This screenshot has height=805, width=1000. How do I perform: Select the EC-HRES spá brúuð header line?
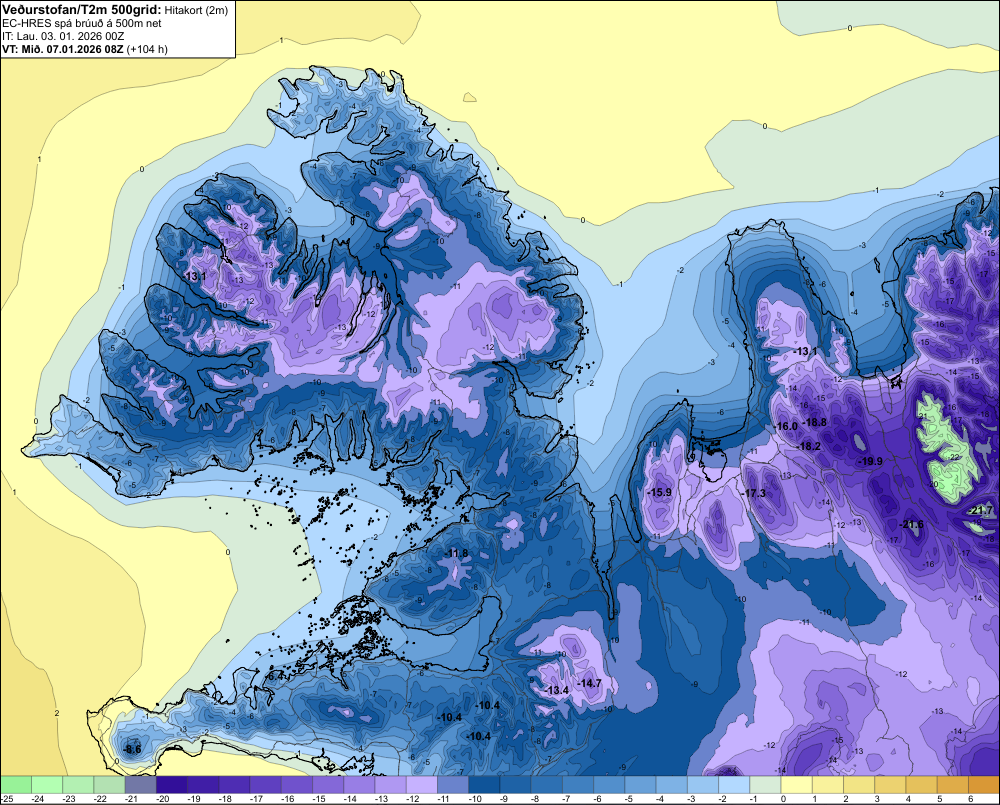coord(82,23)
